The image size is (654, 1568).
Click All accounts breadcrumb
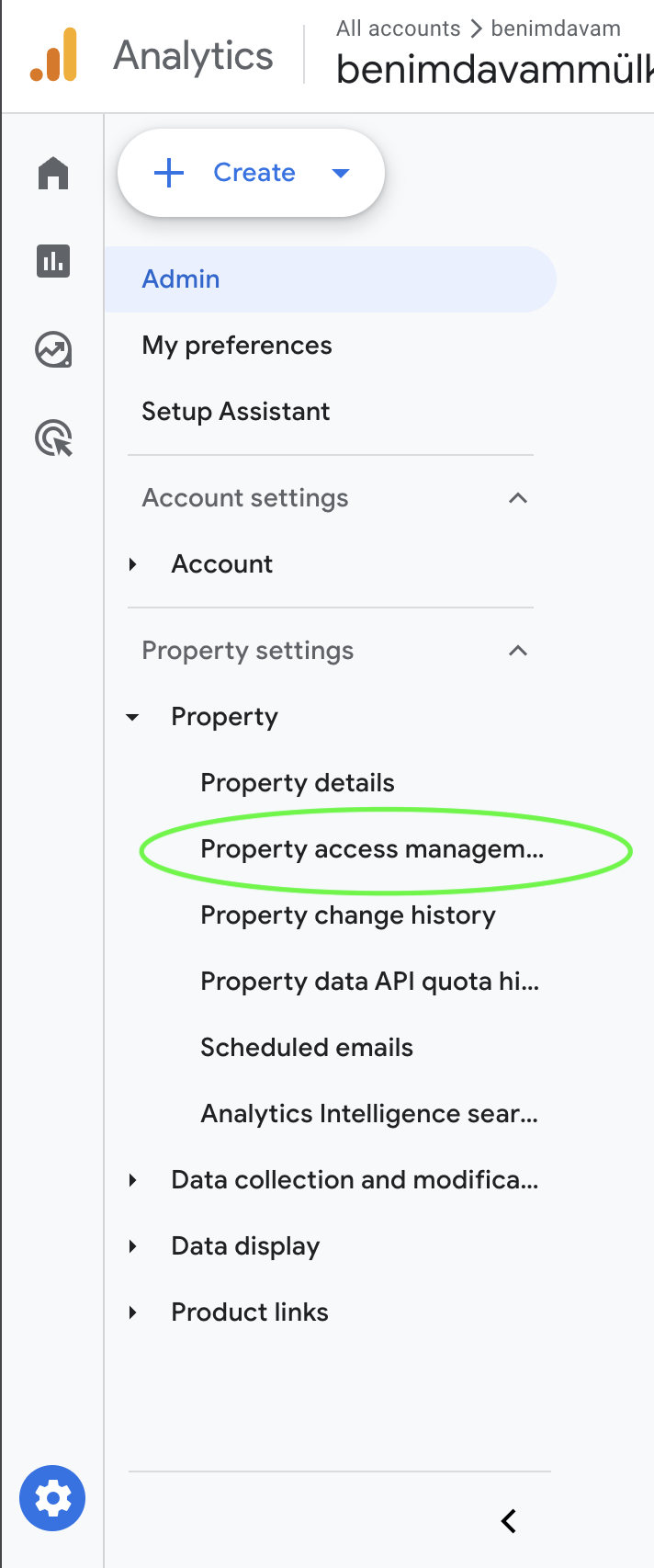398,28
